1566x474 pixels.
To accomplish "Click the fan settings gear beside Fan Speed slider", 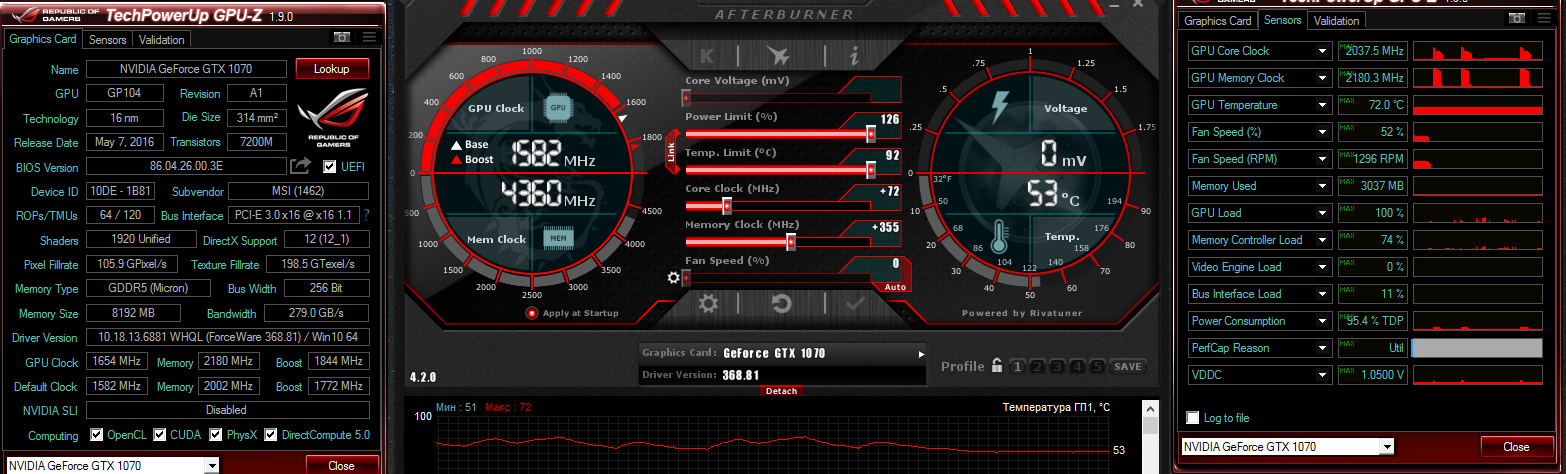I will pos(673,278).
